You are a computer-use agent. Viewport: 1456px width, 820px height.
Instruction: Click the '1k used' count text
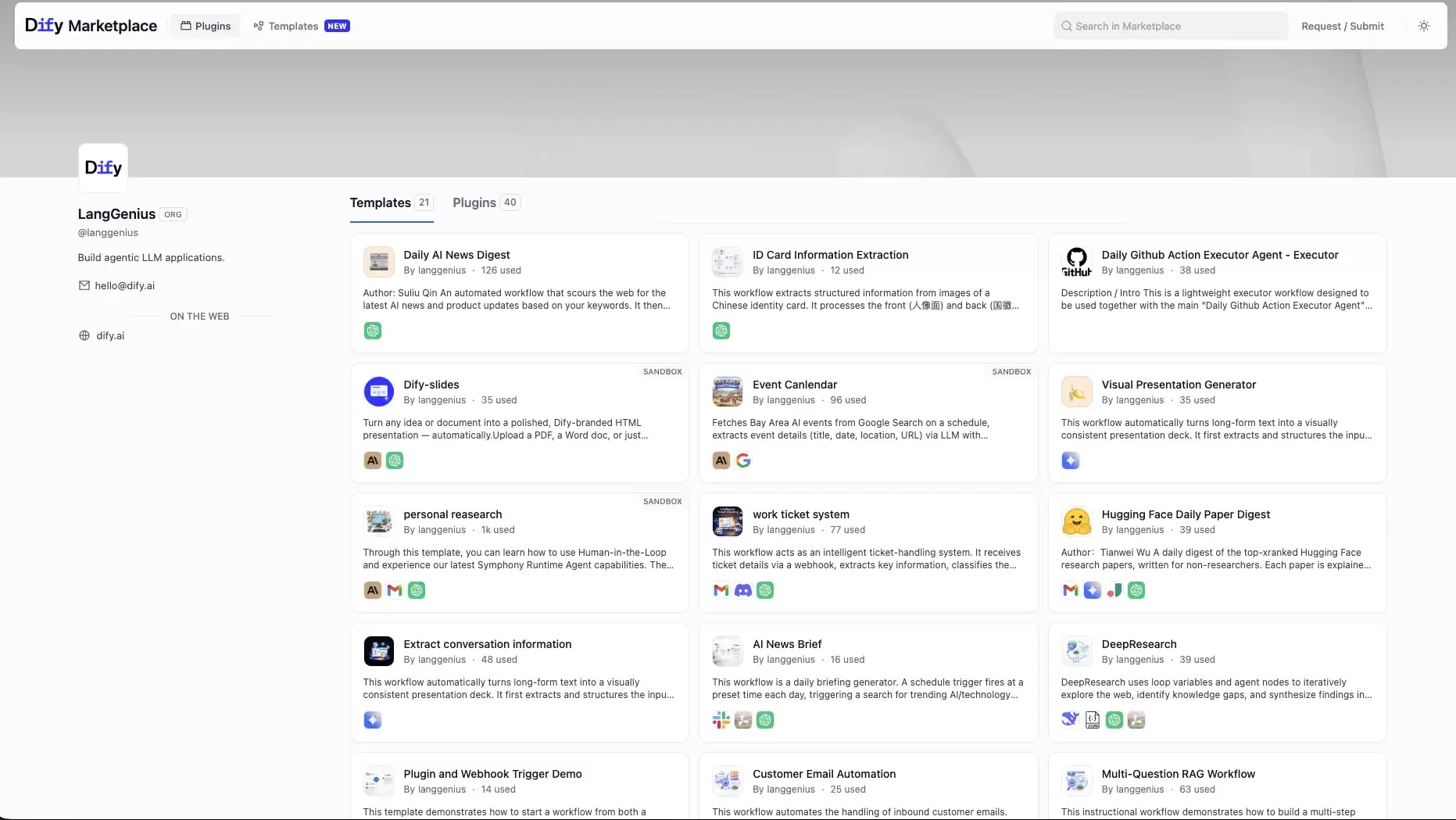pos(498,530)
